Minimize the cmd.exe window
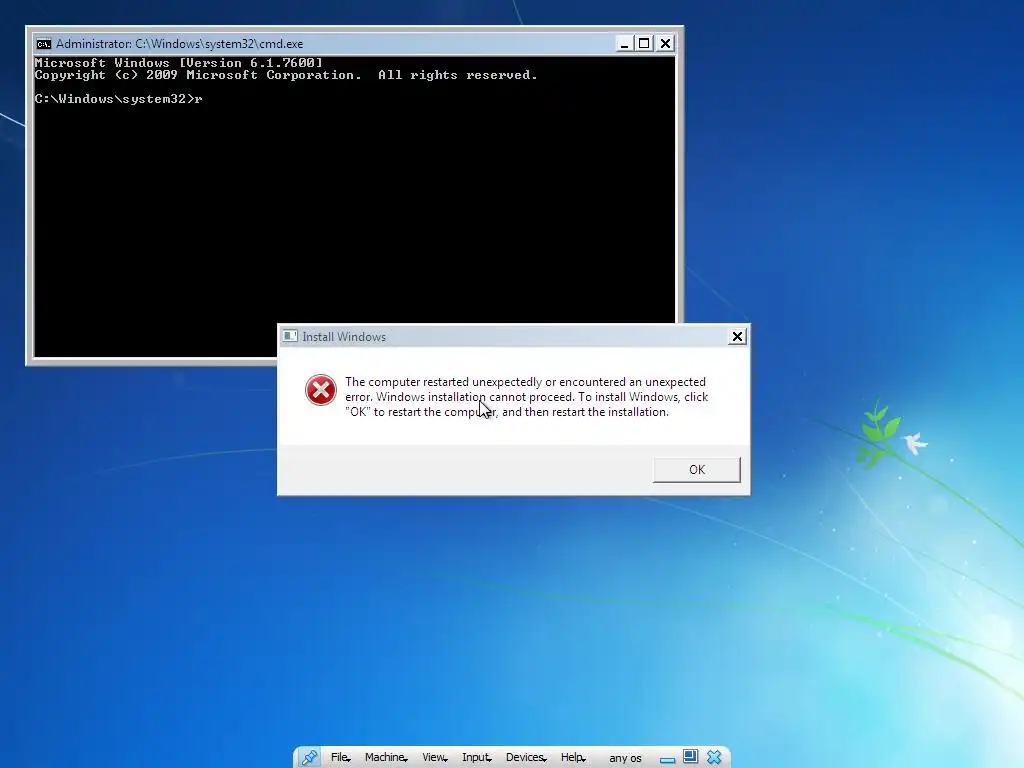 click(624, 44)
